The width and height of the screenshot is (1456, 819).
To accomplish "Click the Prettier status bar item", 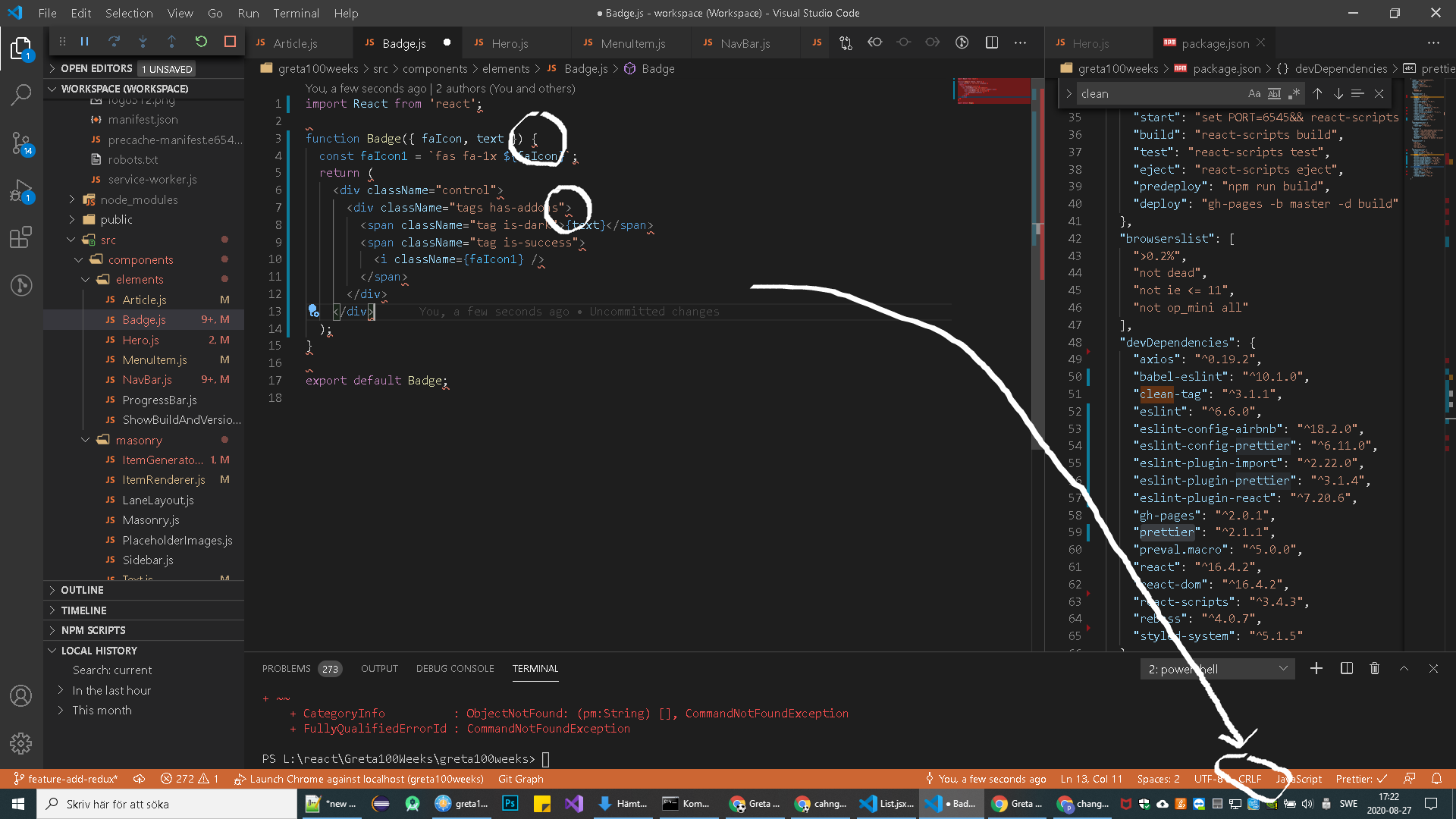I will point(1361,779).
